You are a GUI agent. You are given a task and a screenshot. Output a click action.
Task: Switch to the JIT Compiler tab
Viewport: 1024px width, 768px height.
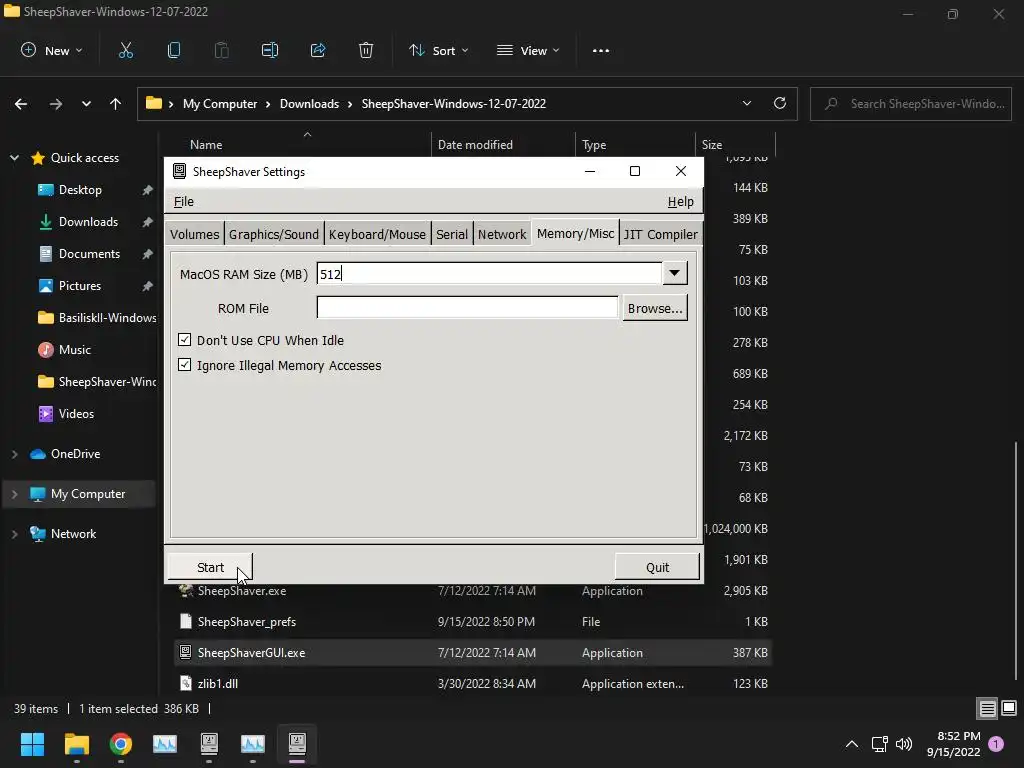(660, 234)
